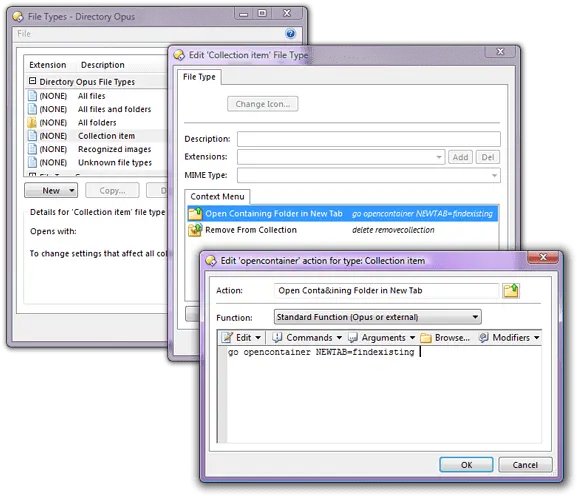Screen dimensions: 577x496
Task: Click the Add extension button
Action: [460, 157]
